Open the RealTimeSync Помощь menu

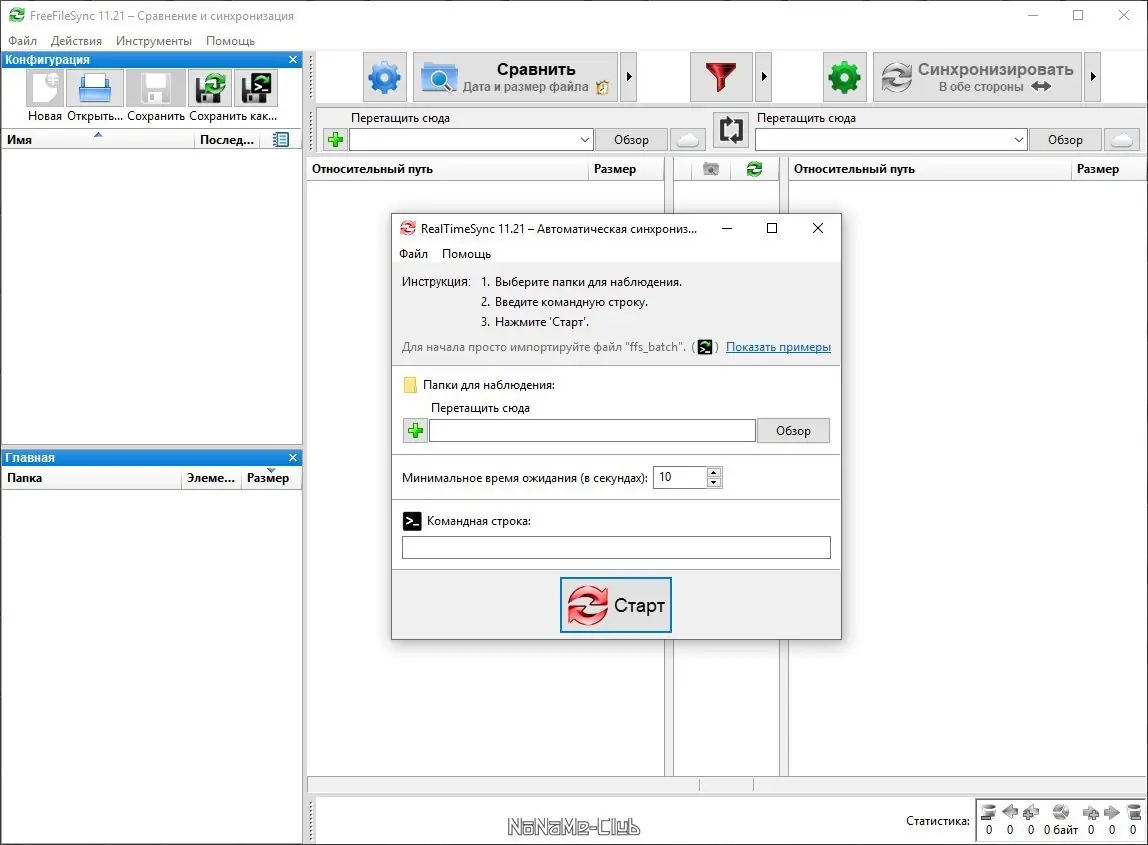(x=466, y=254)
